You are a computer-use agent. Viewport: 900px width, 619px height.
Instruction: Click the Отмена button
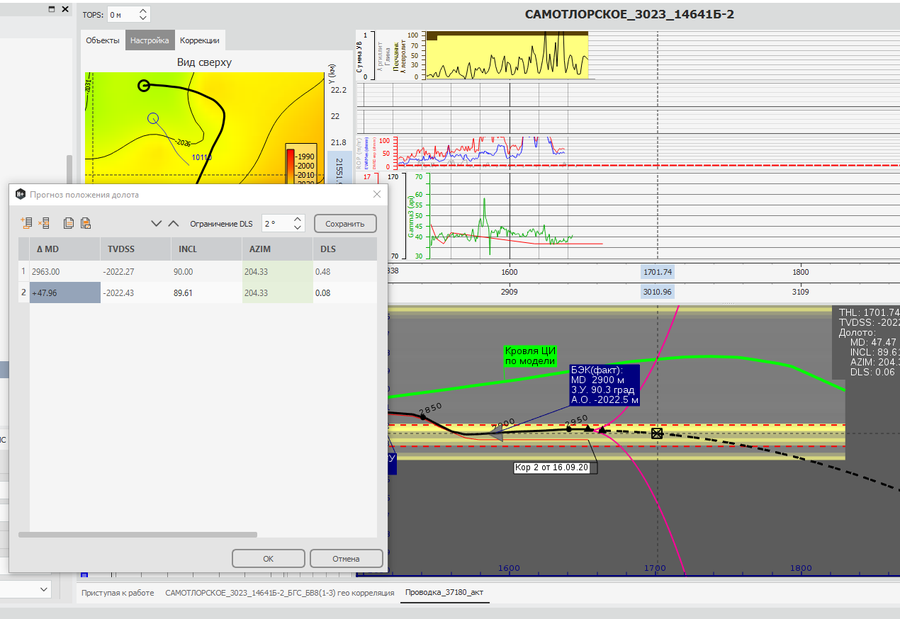coord(346,558)
